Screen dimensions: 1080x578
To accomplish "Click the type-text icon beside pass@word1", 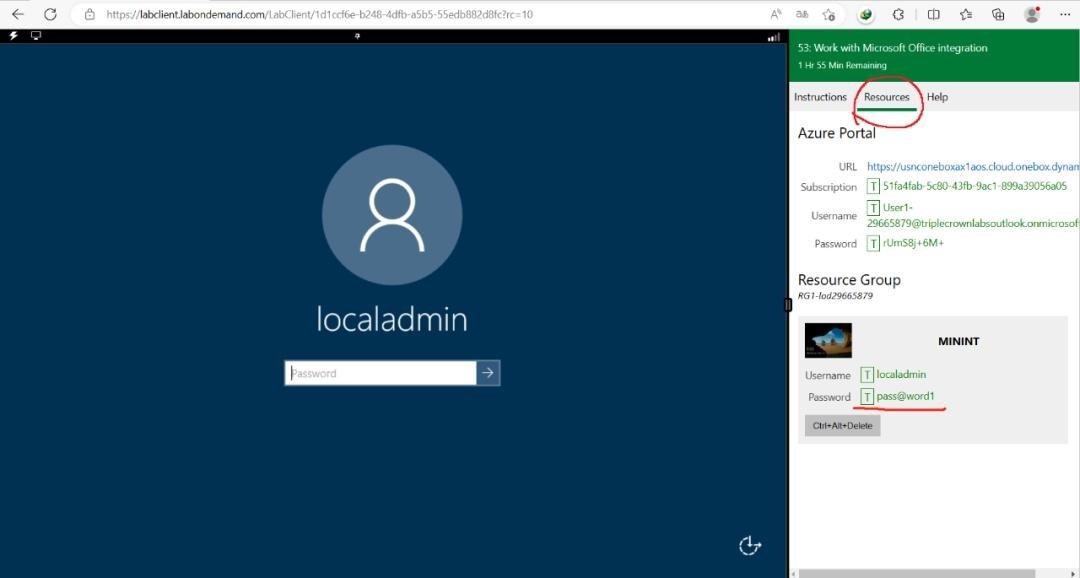I will point(867,397).
